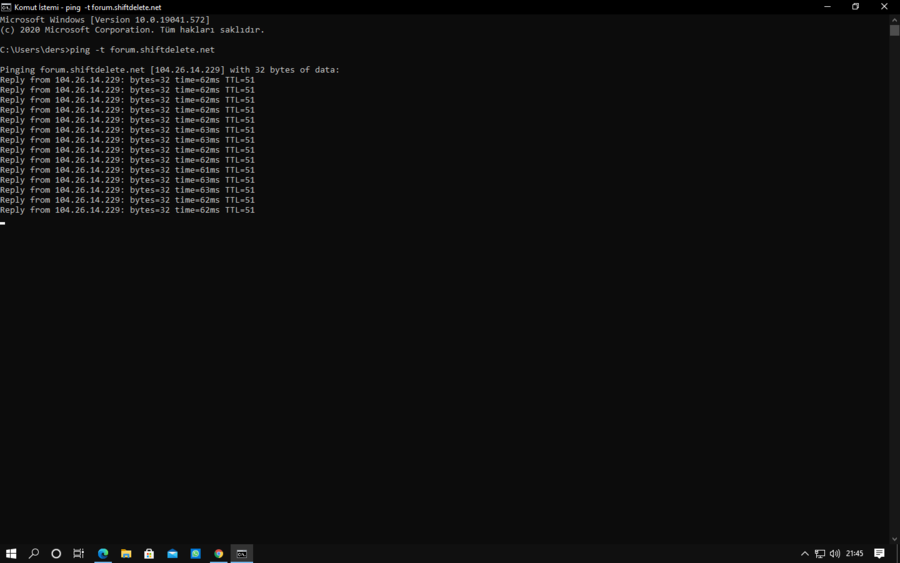The height and width of the screenshot is (563, 900).
Task: Click the 'ping -t forum.shiftdelete.net' command line
Action: (x=107, y=50)
